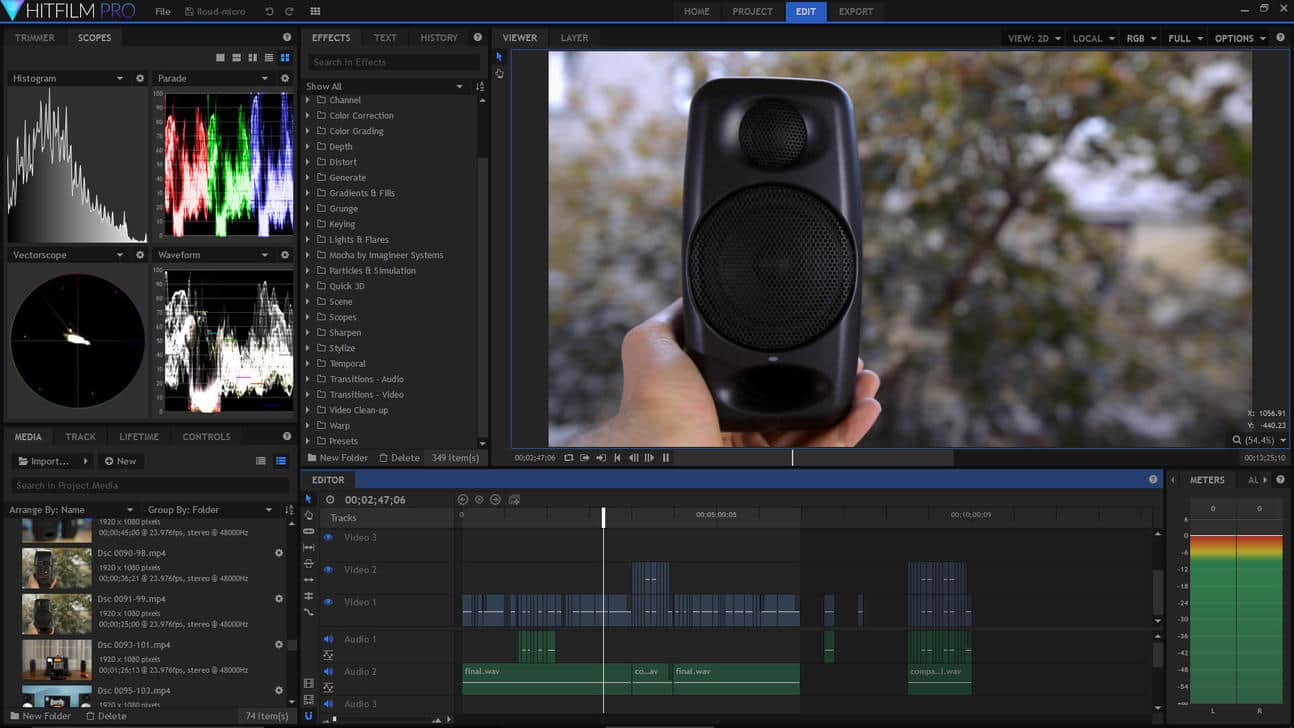Screen dimensions: 1294x728
Task: Choose the stacked rows scope layout icon
Action: click(x=269, y=58)
